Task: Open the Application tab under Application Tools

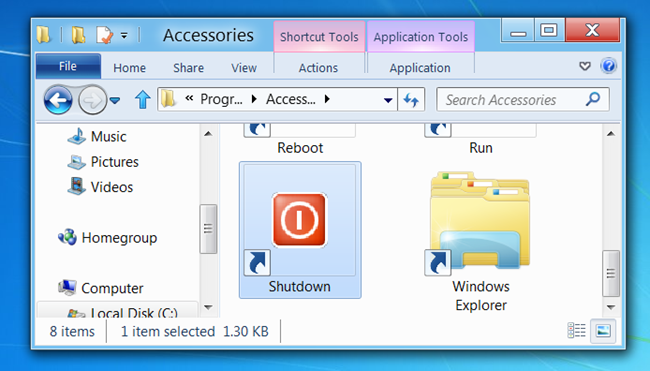Action: (420, 68)
